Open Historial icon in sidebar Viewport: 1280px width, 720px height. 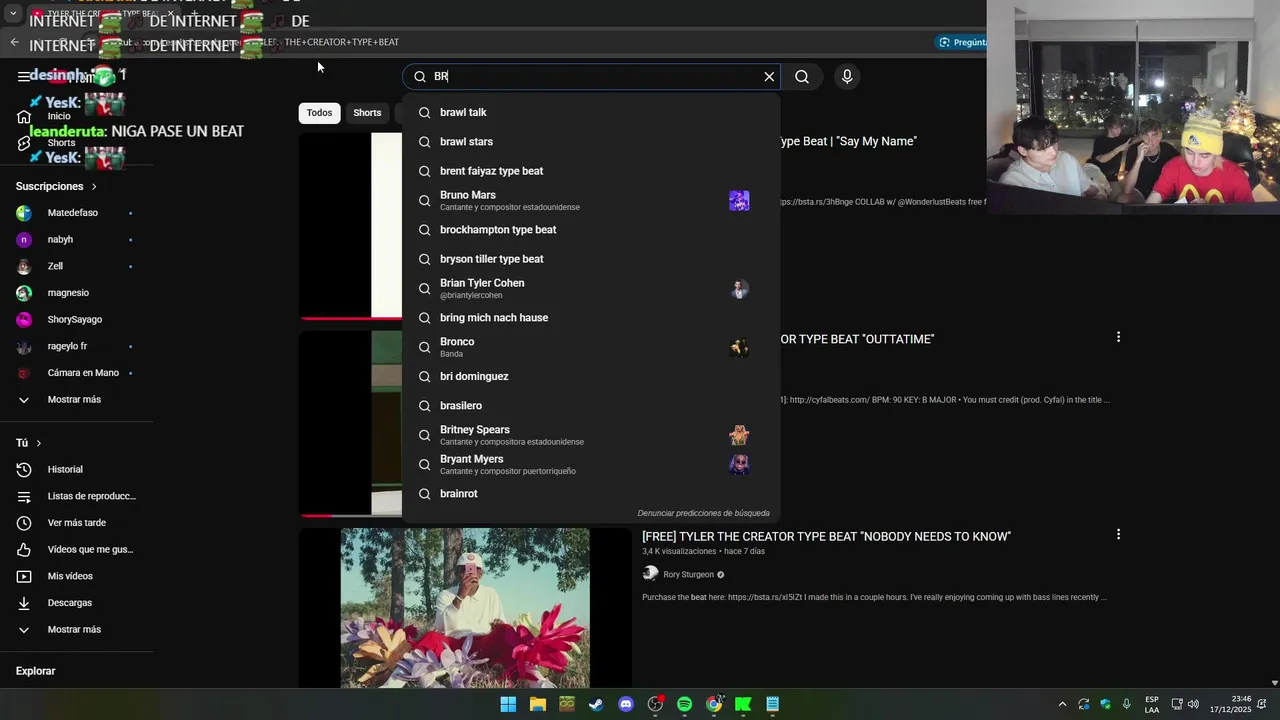tap(24, 470)
